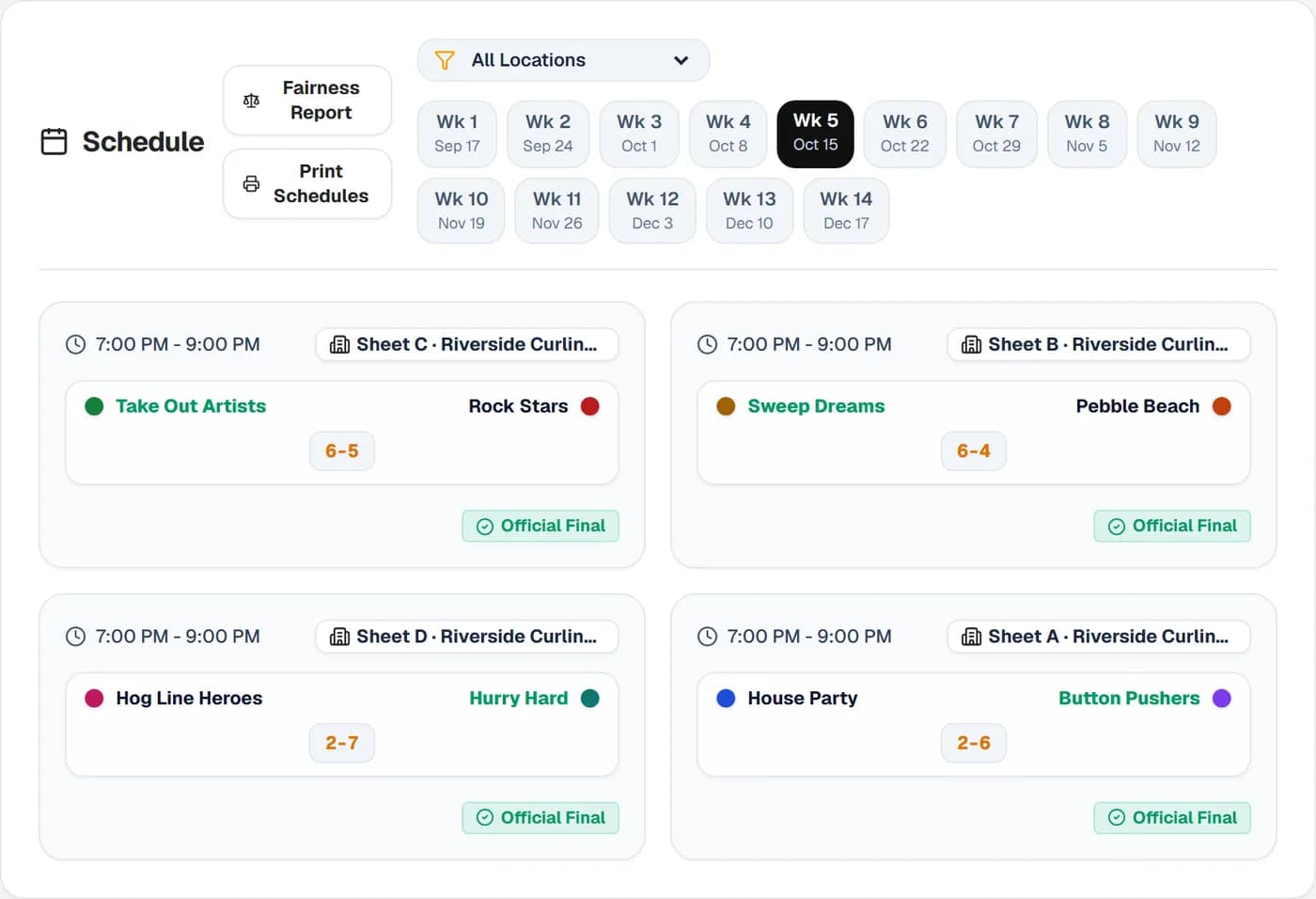1316x899 pixels.
Task: Click the building icon next to Sheet C
Action: click(x=339, y=344)
